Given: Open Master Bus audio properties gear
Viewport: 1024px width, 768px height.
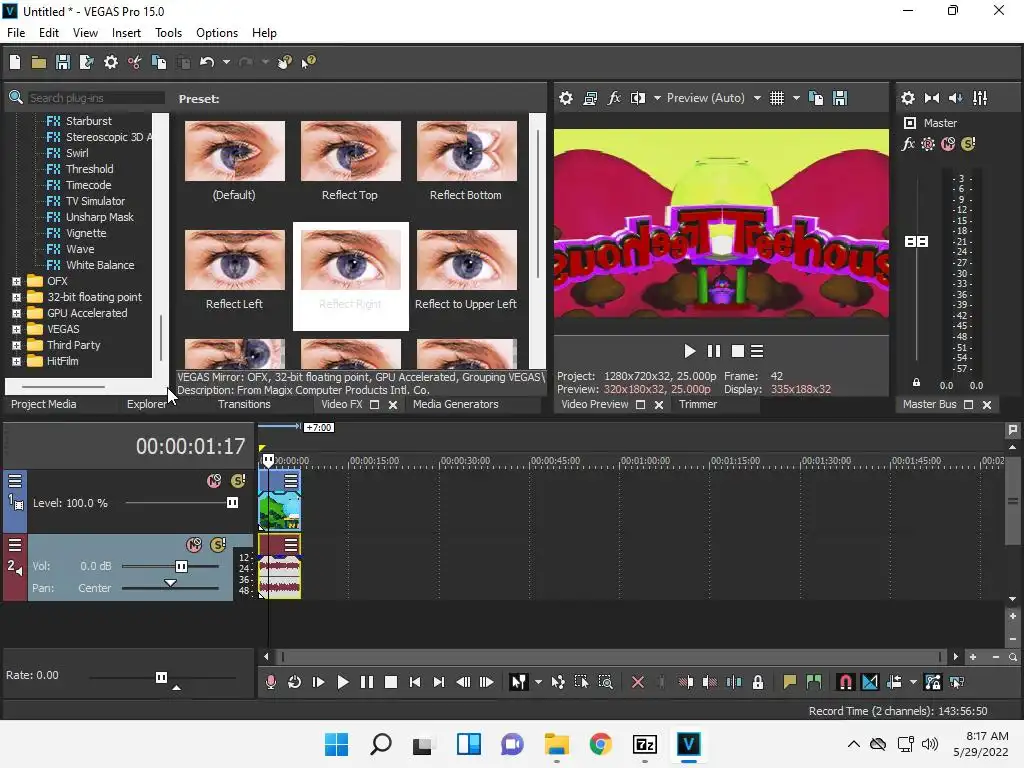Looking at the screenshot, I should [x=908, y=98].
